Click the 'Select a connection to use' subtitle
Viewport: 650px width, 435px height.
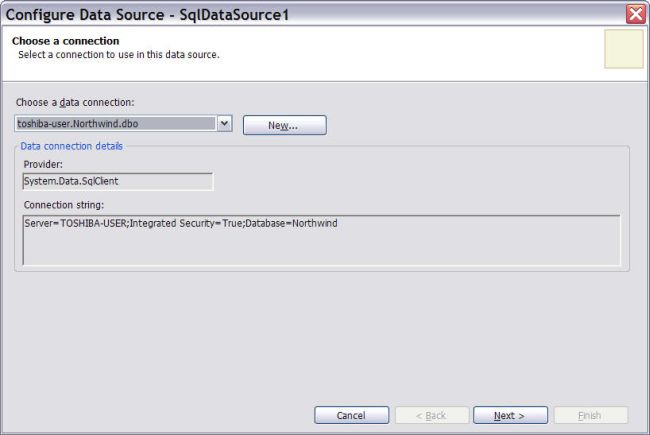[118, 54]
